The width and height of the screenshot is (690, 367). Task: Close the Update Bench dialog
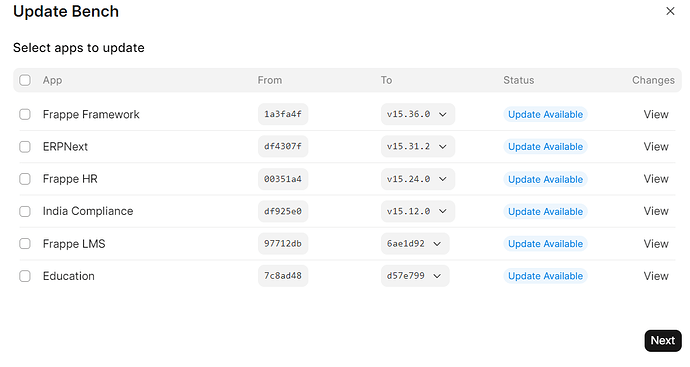coord(670,11)
